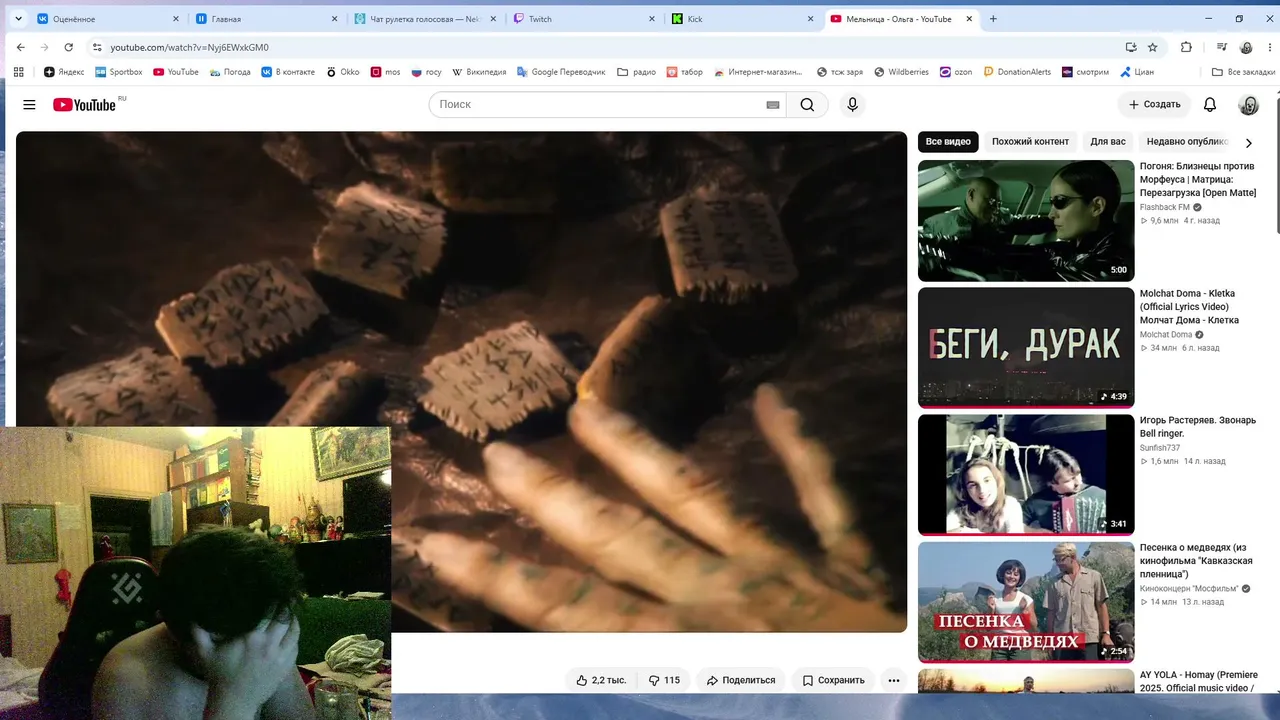Close the Мельница - Ольга YouTube tab

pyautogui.click(x=969, y=19)
